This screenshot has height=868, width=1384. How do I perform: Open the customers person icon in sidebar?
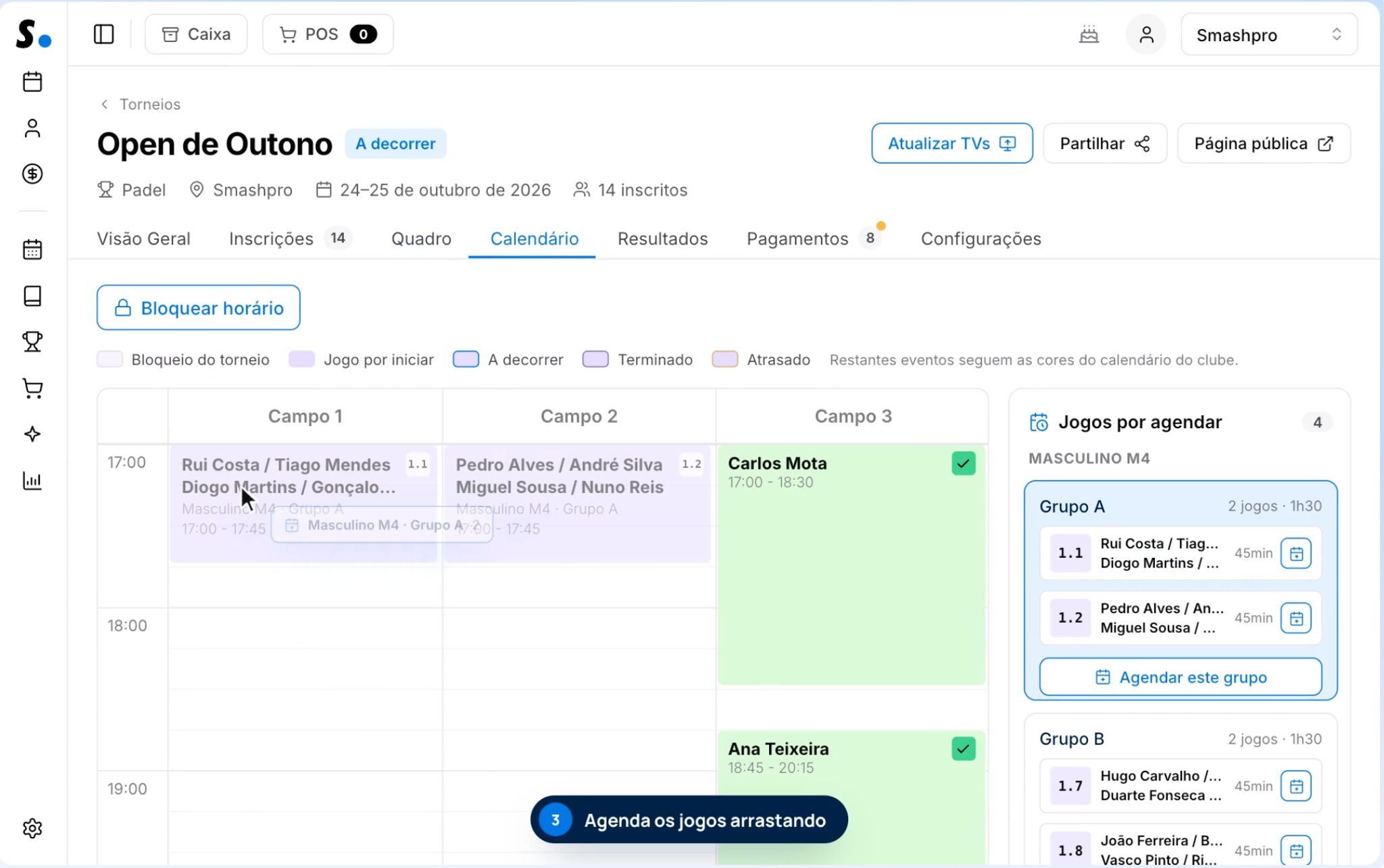[x=32, y=128]
